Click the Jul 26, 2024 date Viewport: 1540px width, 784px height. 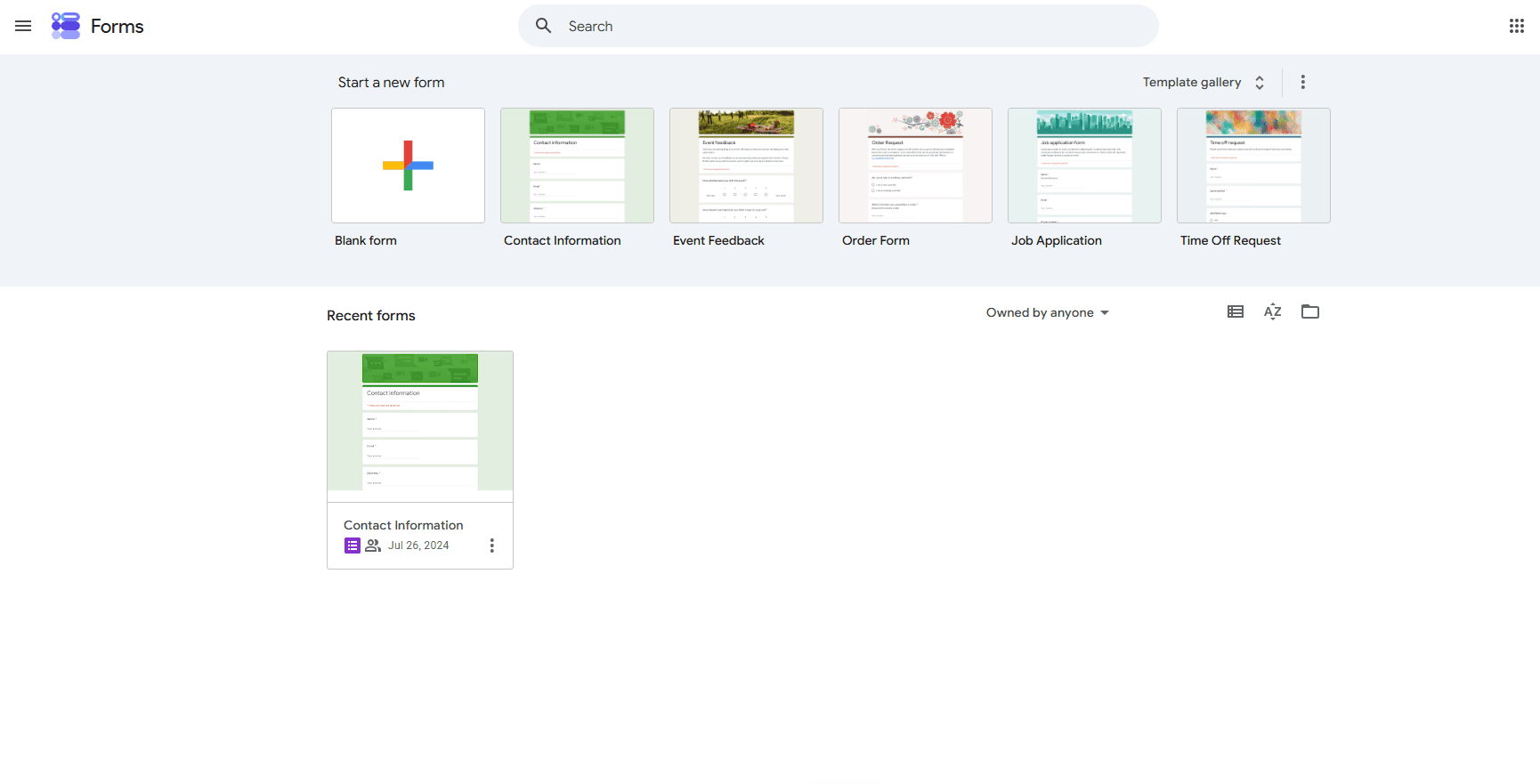pyautogui.click(x=418, y=546)
